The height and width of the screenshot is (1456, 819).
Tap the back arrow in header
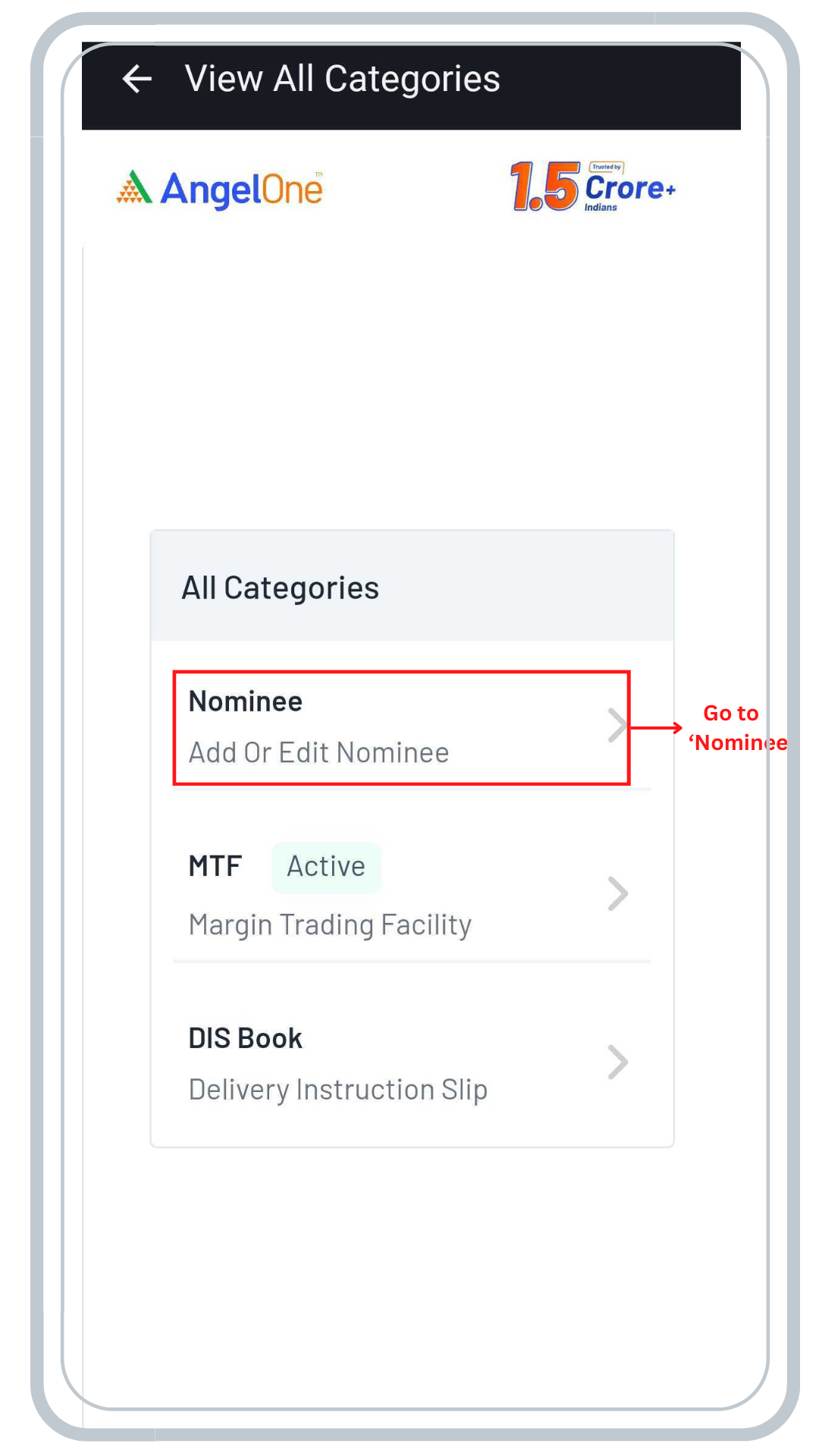(x=137, y=79)
